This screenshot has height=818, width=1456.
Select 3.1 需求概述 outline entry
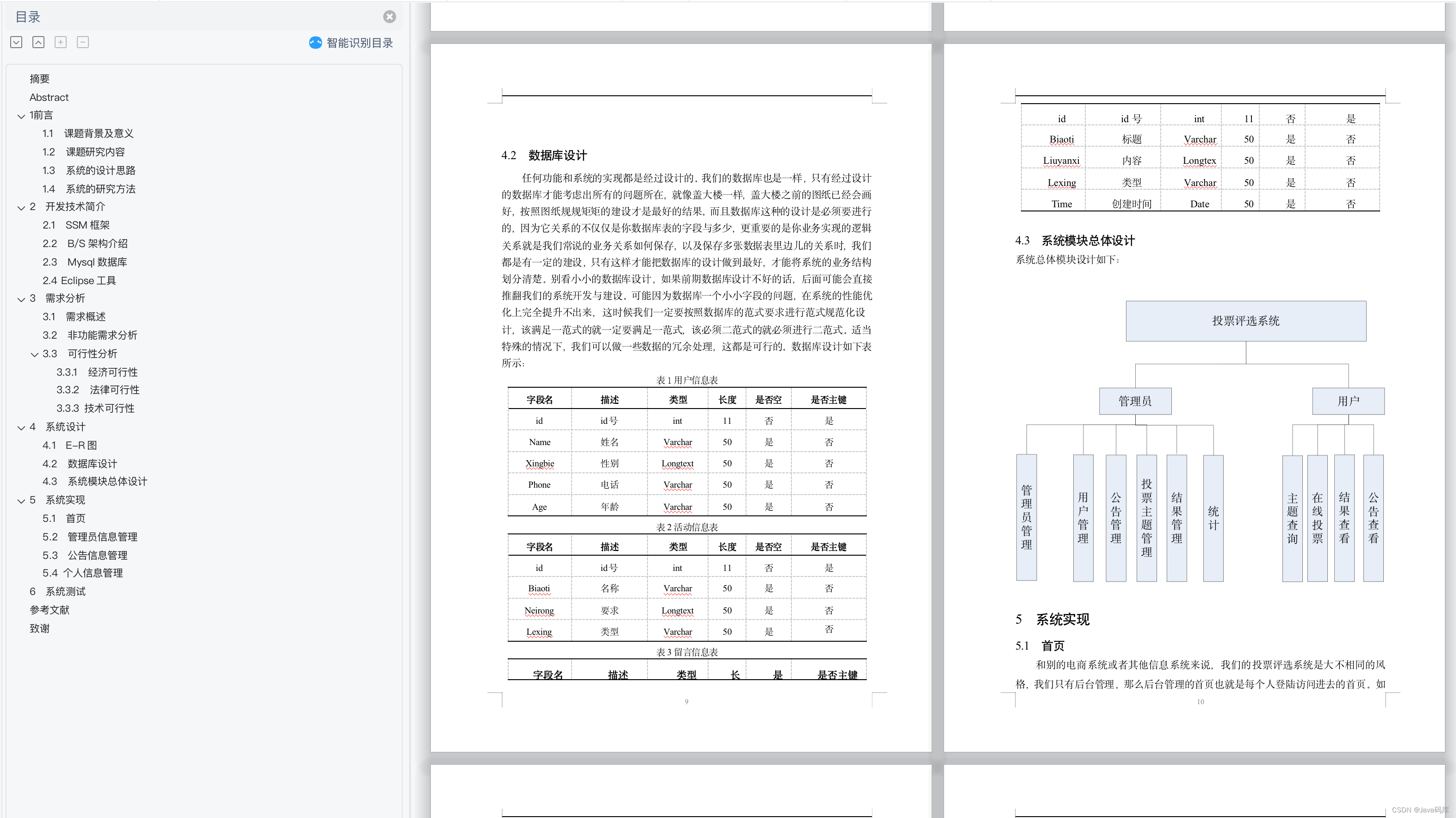(x=74, y=317)
